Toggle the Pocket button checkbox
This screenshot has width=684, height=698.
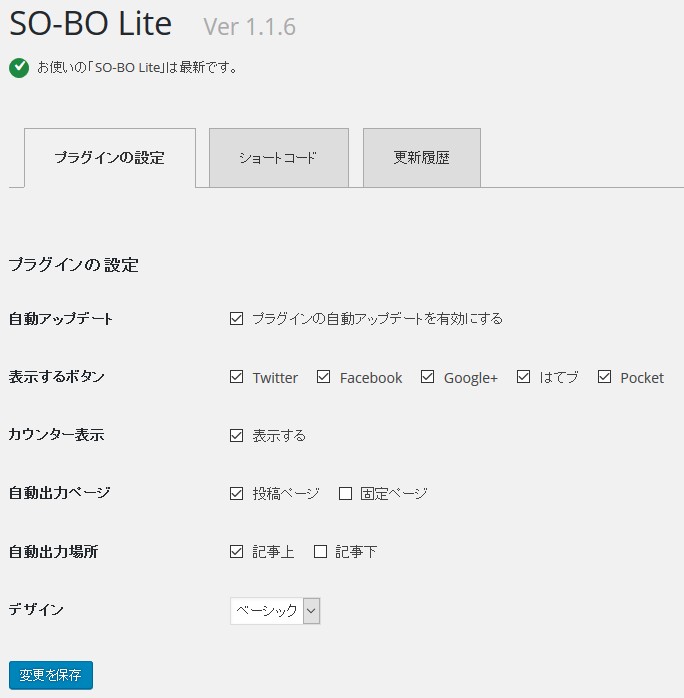click(x=604, y=377)
